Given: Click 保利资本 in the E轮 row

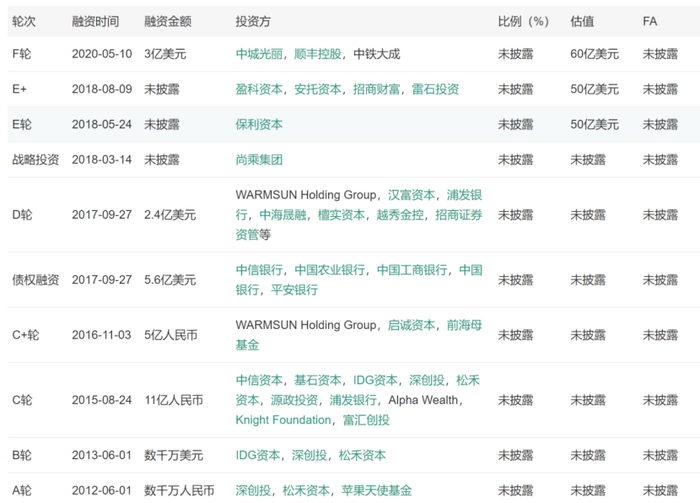Looking at the screenshot, I should (259, 125).
